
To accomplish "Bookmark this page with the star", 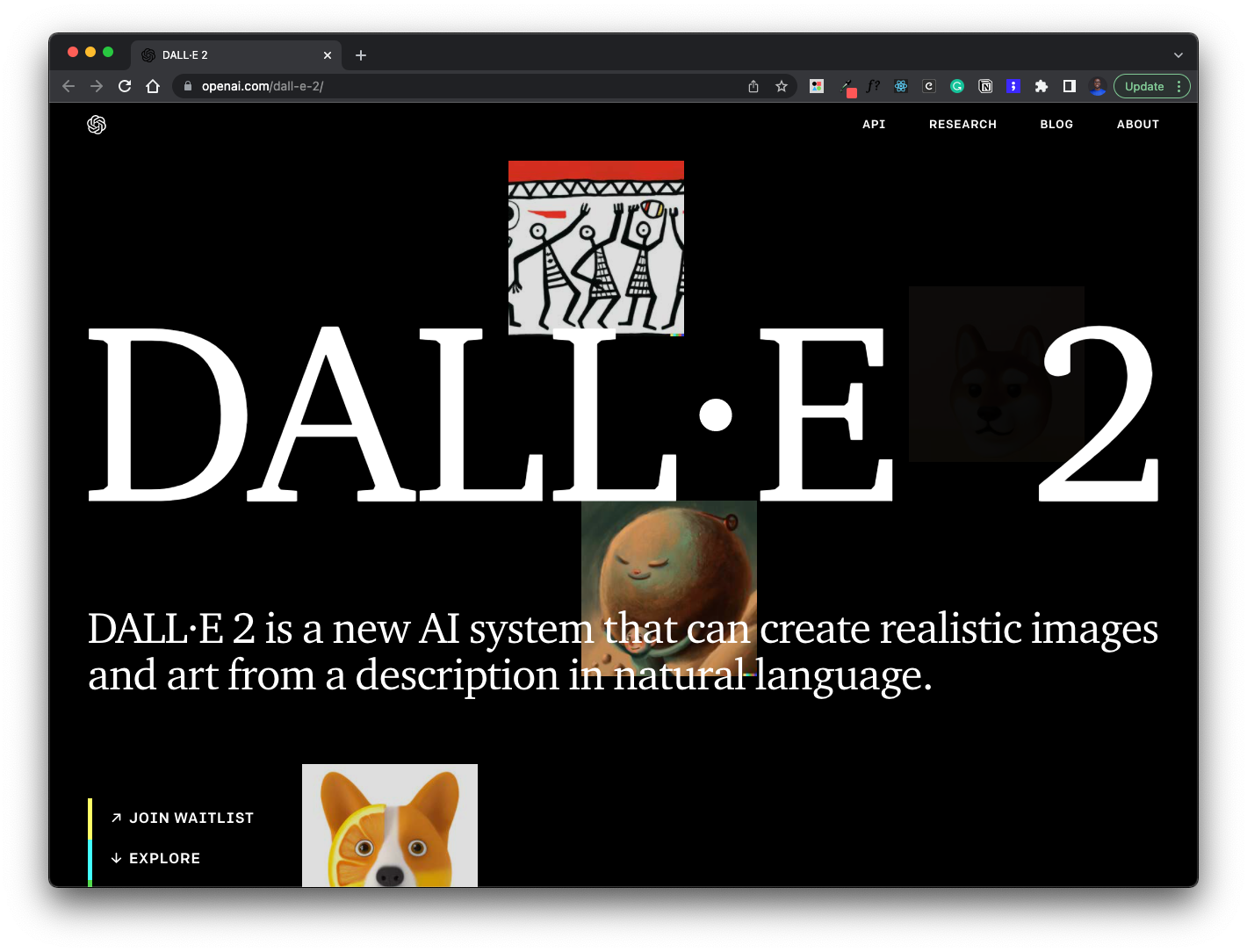I will tap(782, 86).
